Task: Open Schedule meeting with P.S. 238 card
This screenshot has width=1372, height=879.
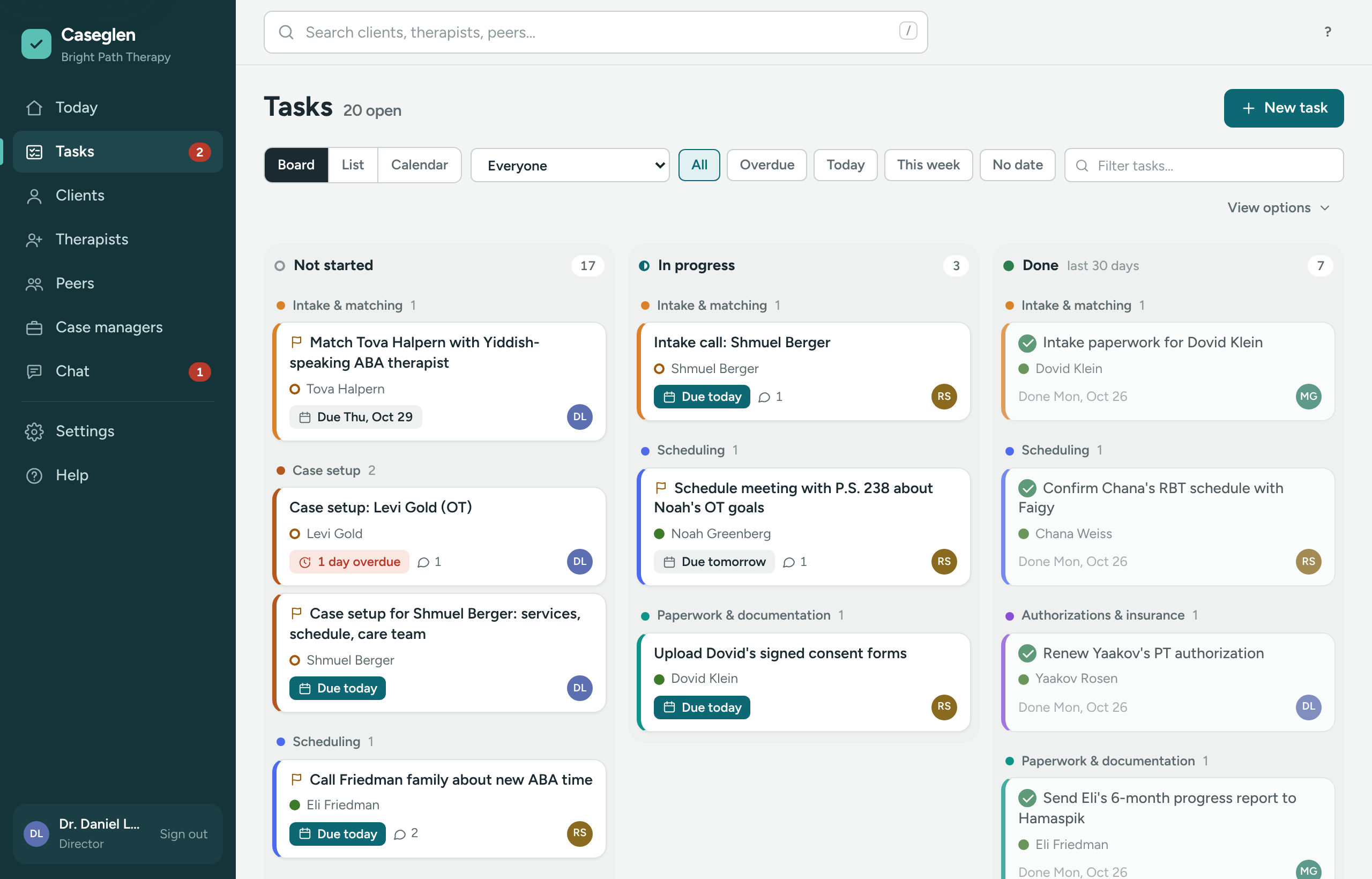Action: click(803, 526)
